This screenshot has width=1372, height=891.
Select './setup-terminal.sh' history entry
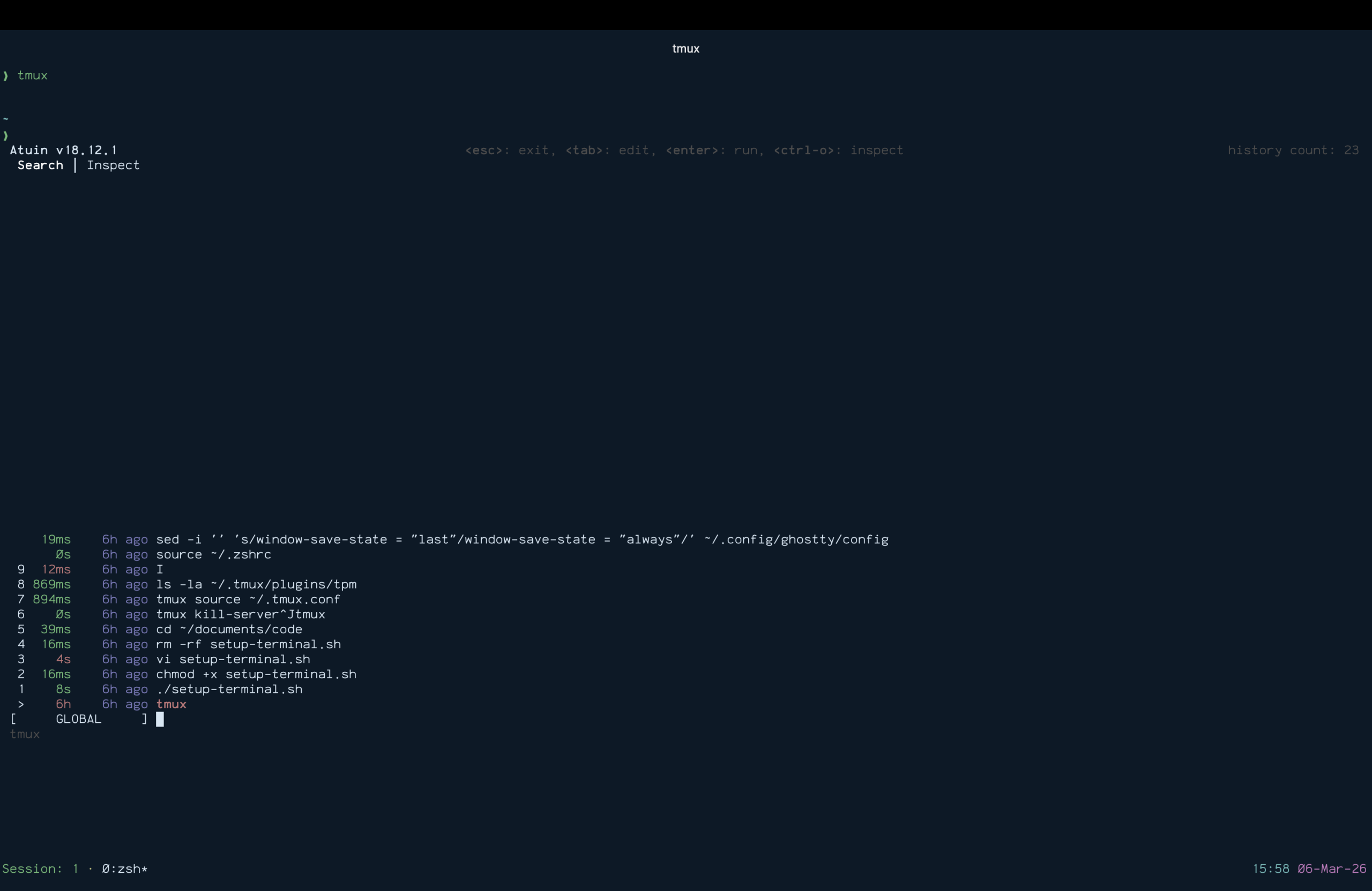click(x=229, y=690)
